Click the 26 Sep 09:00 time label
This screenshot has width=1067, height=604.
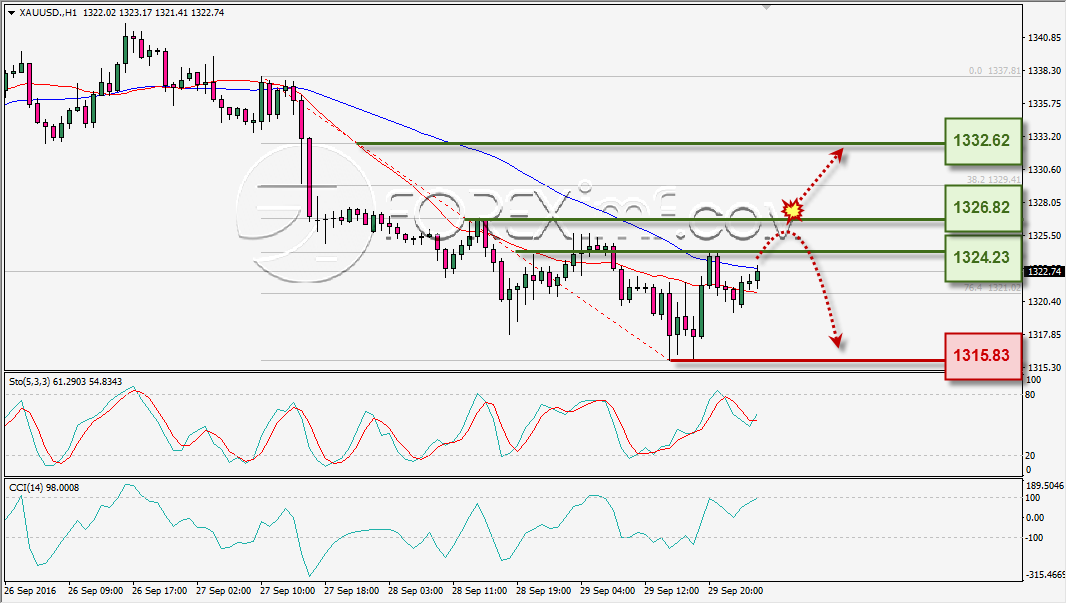click(96, 590)
